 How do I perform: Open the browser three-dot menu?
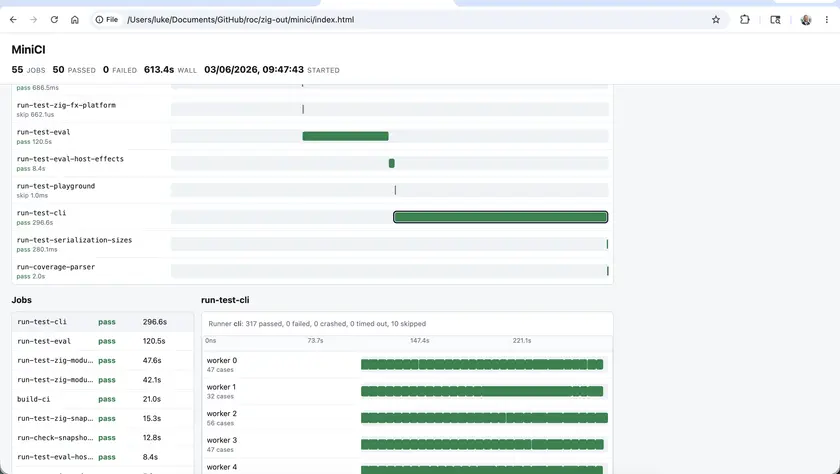(827, 20)
